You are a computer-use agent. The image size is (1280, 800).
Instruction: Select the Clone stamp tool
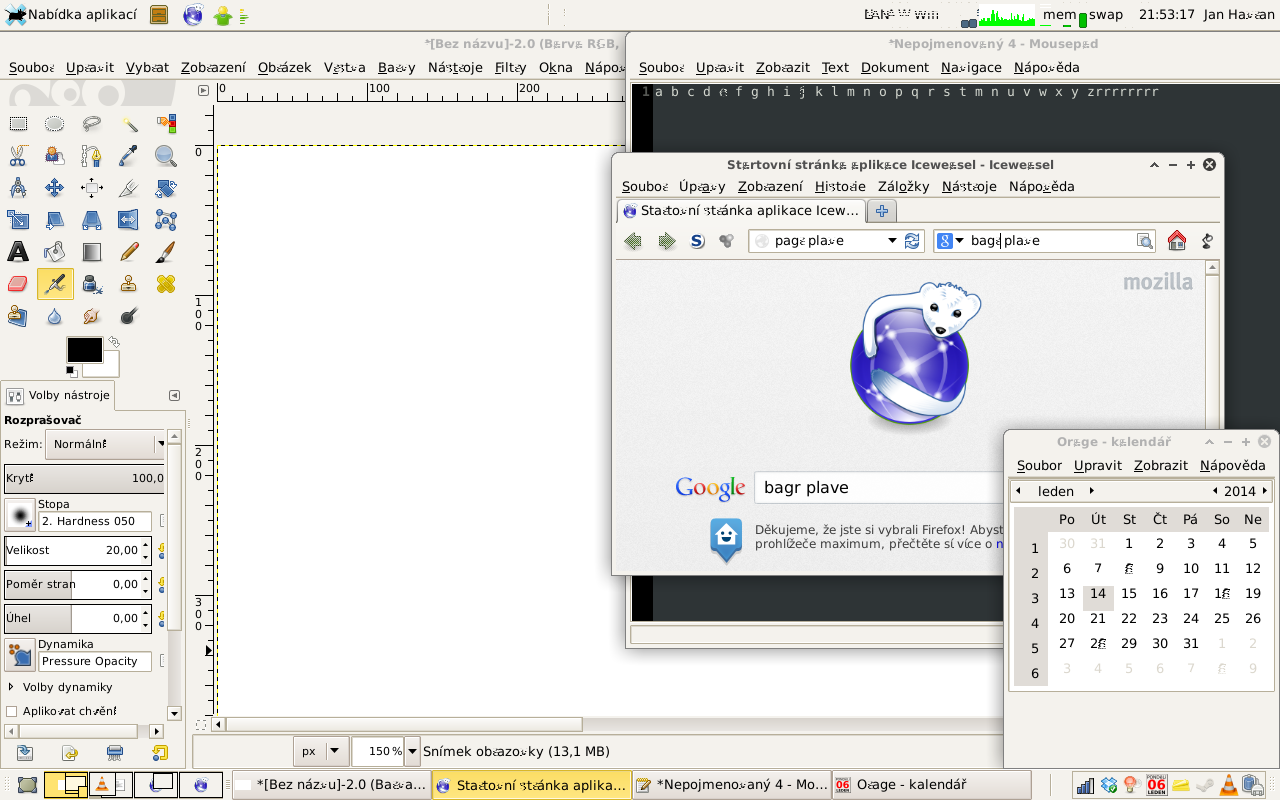coord(129,284)
